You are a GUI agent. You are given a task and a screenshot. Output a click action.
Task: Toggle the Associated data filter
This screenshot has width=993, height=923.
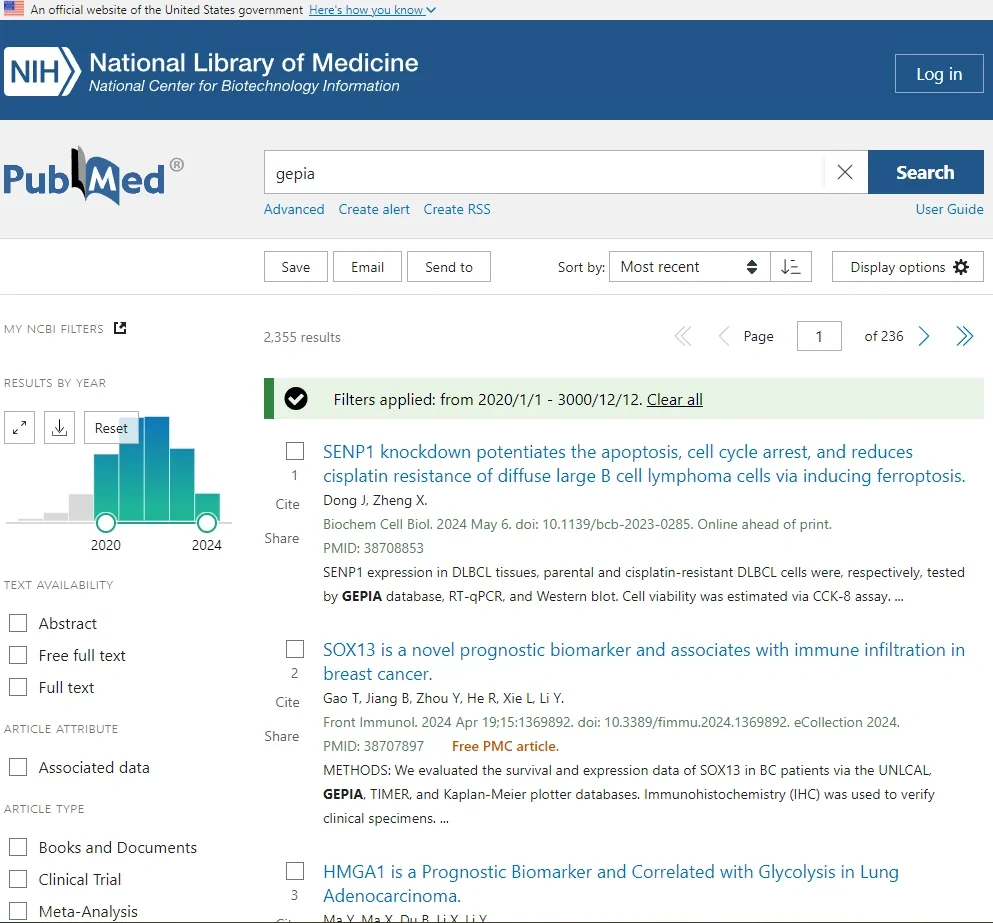(18, 767)
